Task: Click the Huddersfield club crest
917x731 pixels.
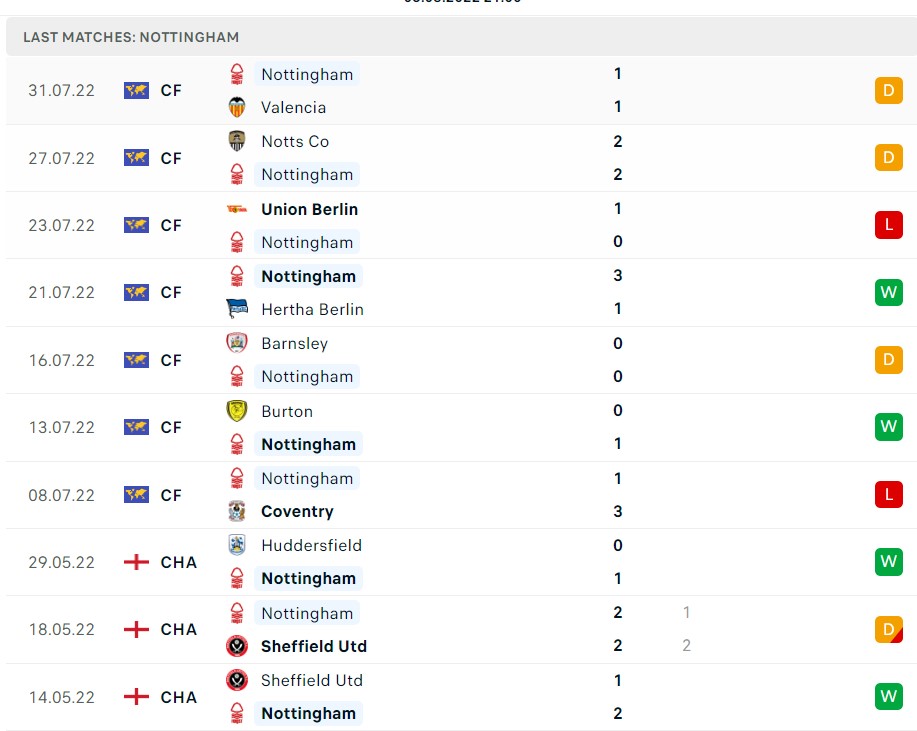Action: 237,545
